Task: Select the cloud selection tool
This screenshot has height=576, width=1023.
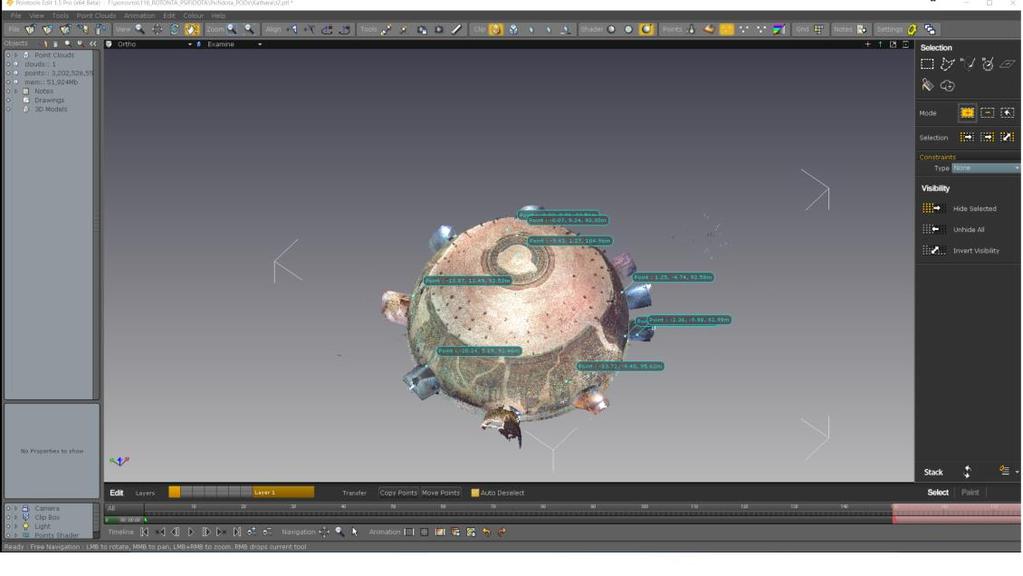Action: click(x=947, y=85)
